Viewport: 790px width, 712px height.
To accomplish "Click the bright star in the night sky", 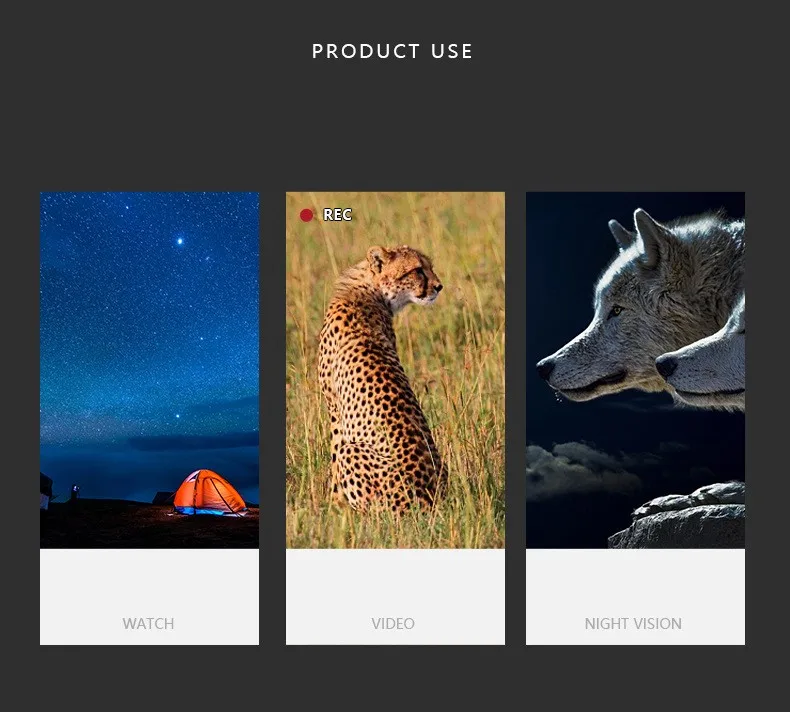I will coord(180,241).
